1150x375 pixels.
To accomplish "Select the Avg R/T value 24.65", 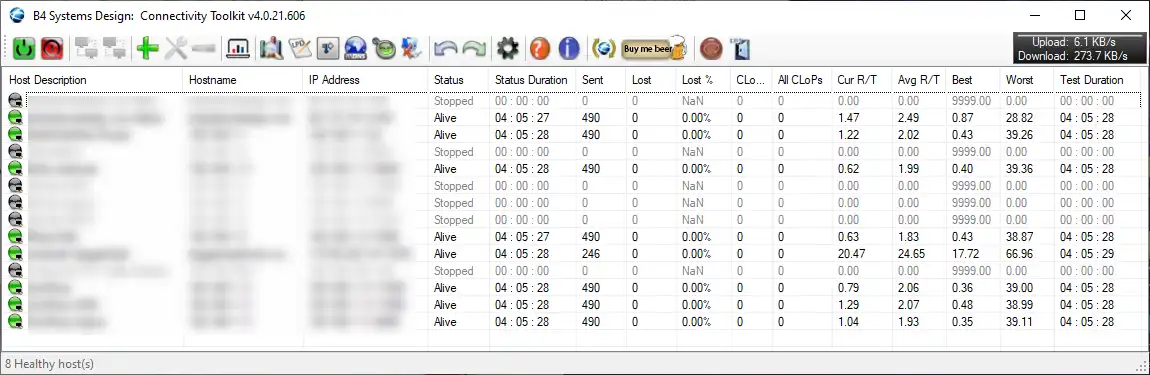I will (x=911, y=254).
